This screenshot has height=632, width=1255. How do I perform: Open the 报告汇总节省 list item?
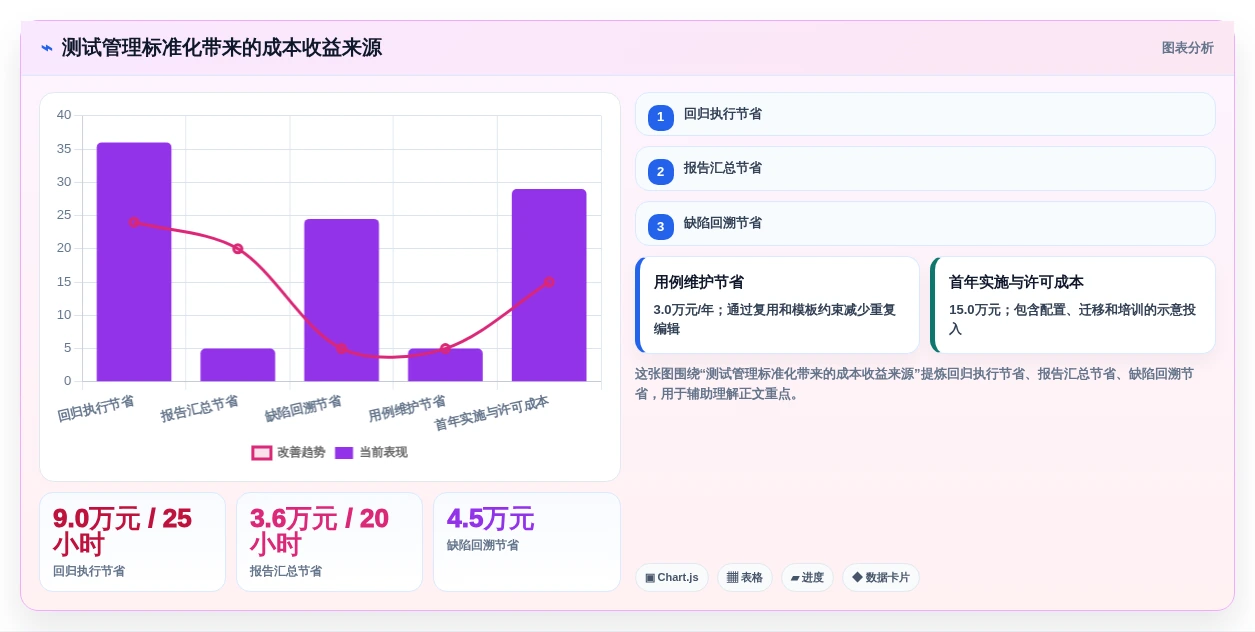click(925, 168)
